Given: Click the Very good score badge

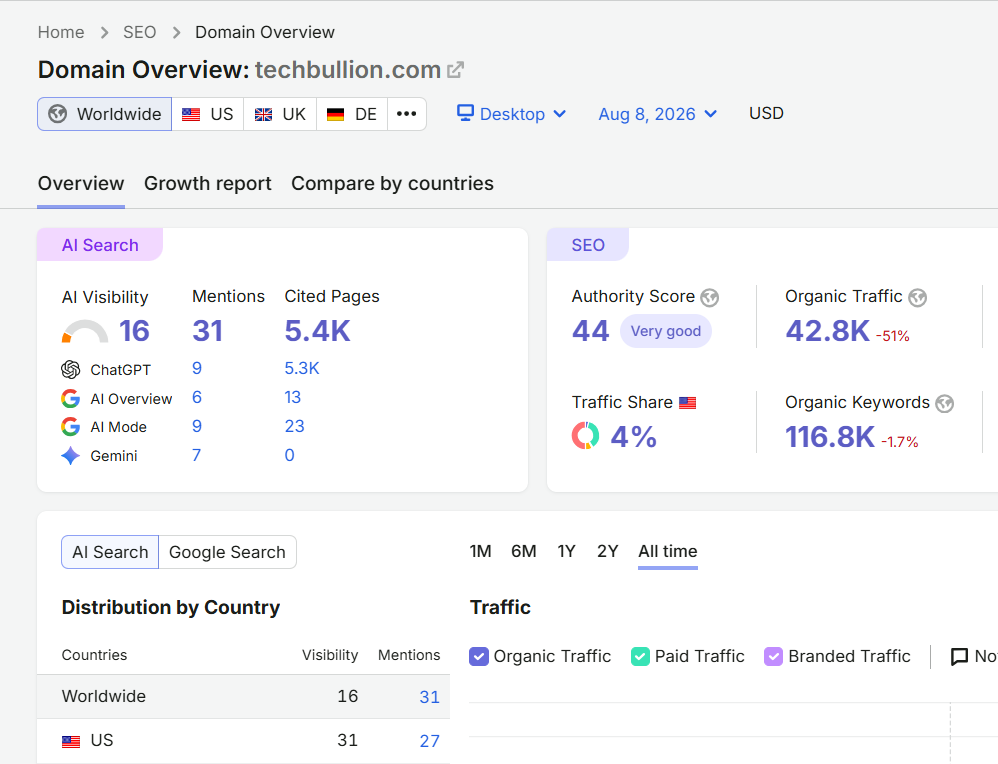Looking at the screenshot, I should (x=666, y=331).
